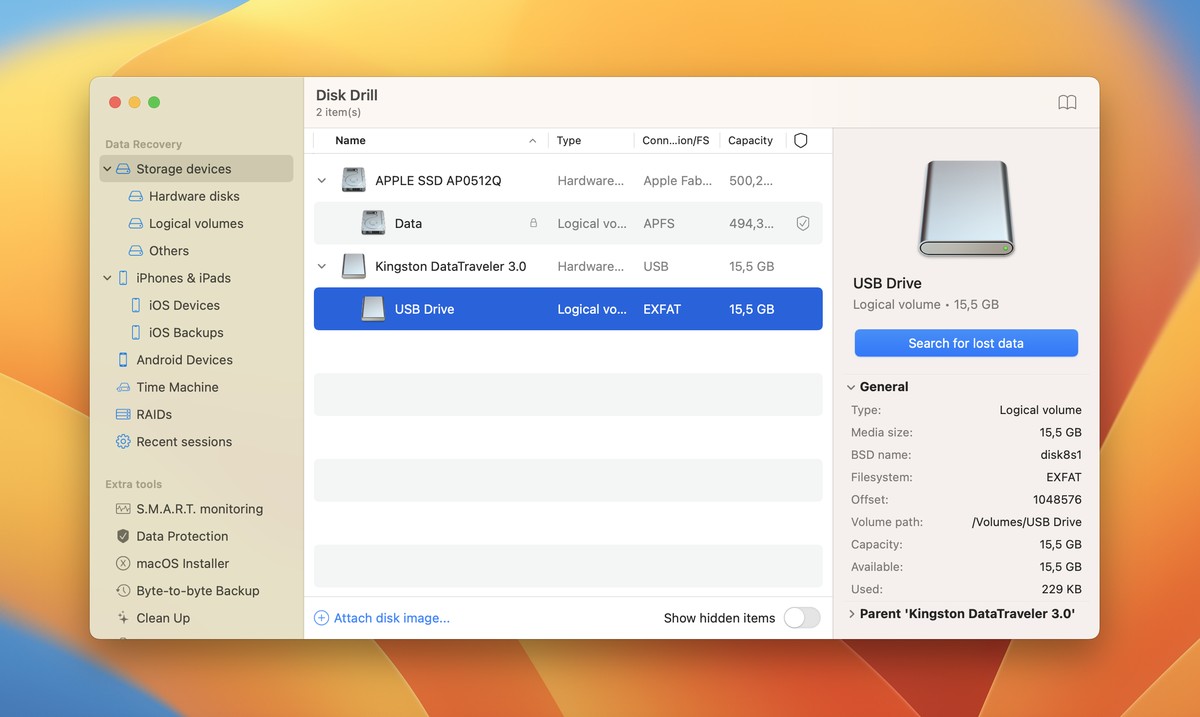This screenshot has width=1200, height=717.
Task: Click the Time Machine icon
Action: pyautogui.click(x=123, y=387)
